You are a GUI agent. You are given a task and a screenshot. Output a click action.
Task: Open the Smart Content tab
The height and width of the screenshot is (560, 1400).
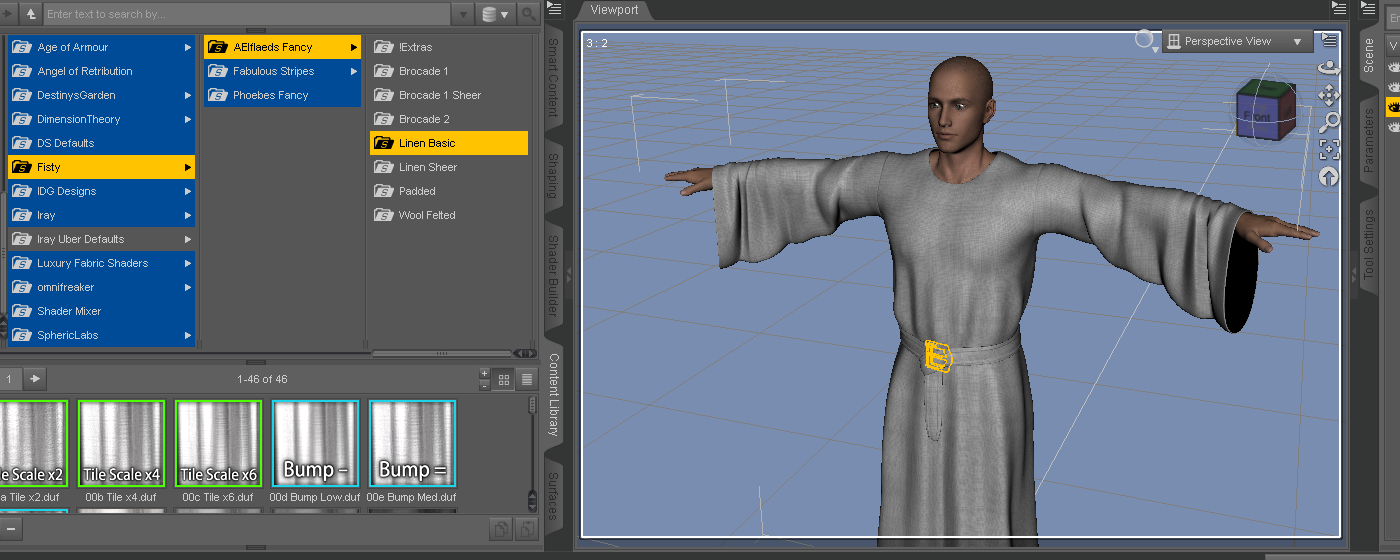[553, 77]
